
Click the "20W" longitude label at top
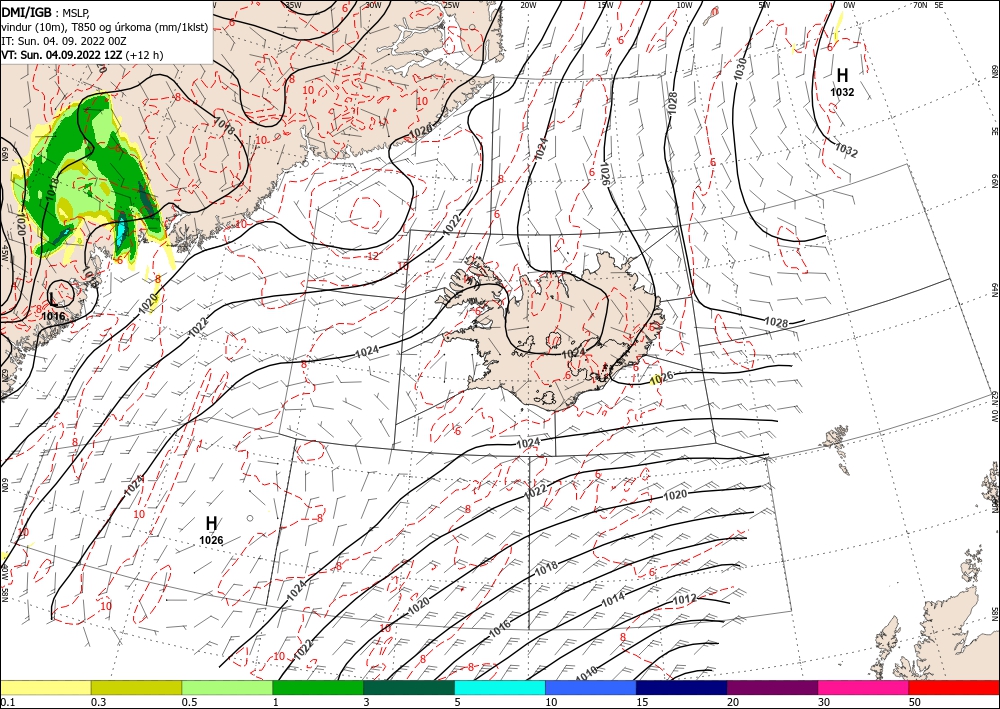click(528, 6)
